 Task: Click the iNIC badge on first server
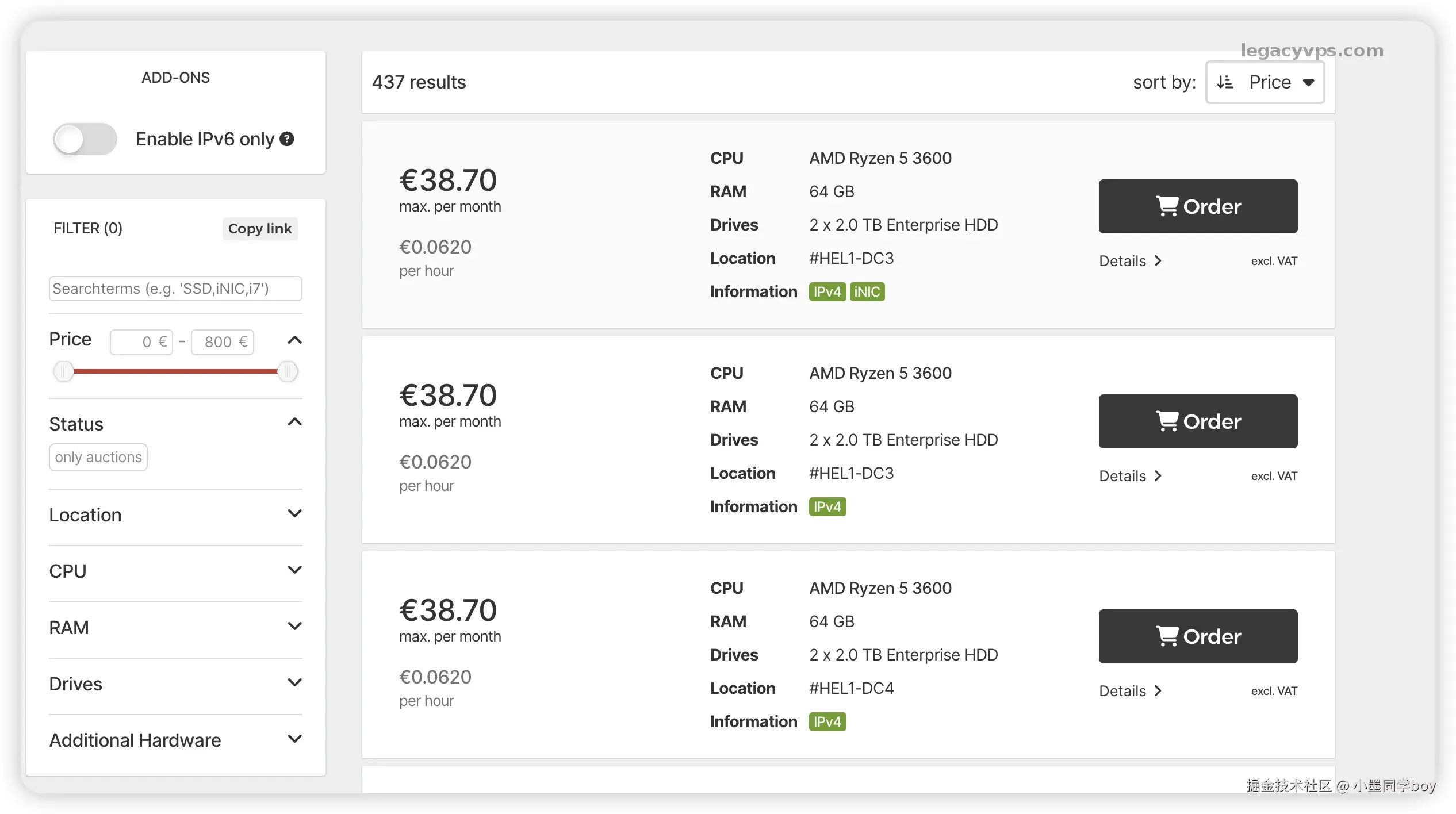867,292
